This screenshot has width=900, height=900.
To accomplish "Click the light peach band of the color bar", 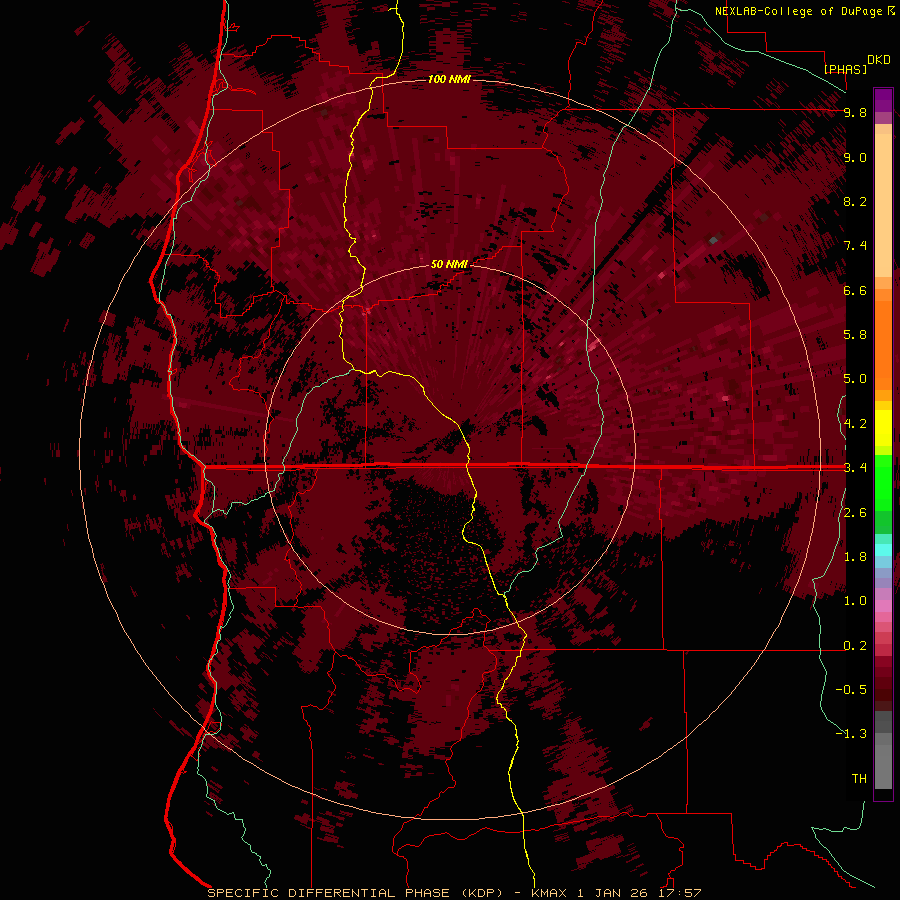I will 883,206.
